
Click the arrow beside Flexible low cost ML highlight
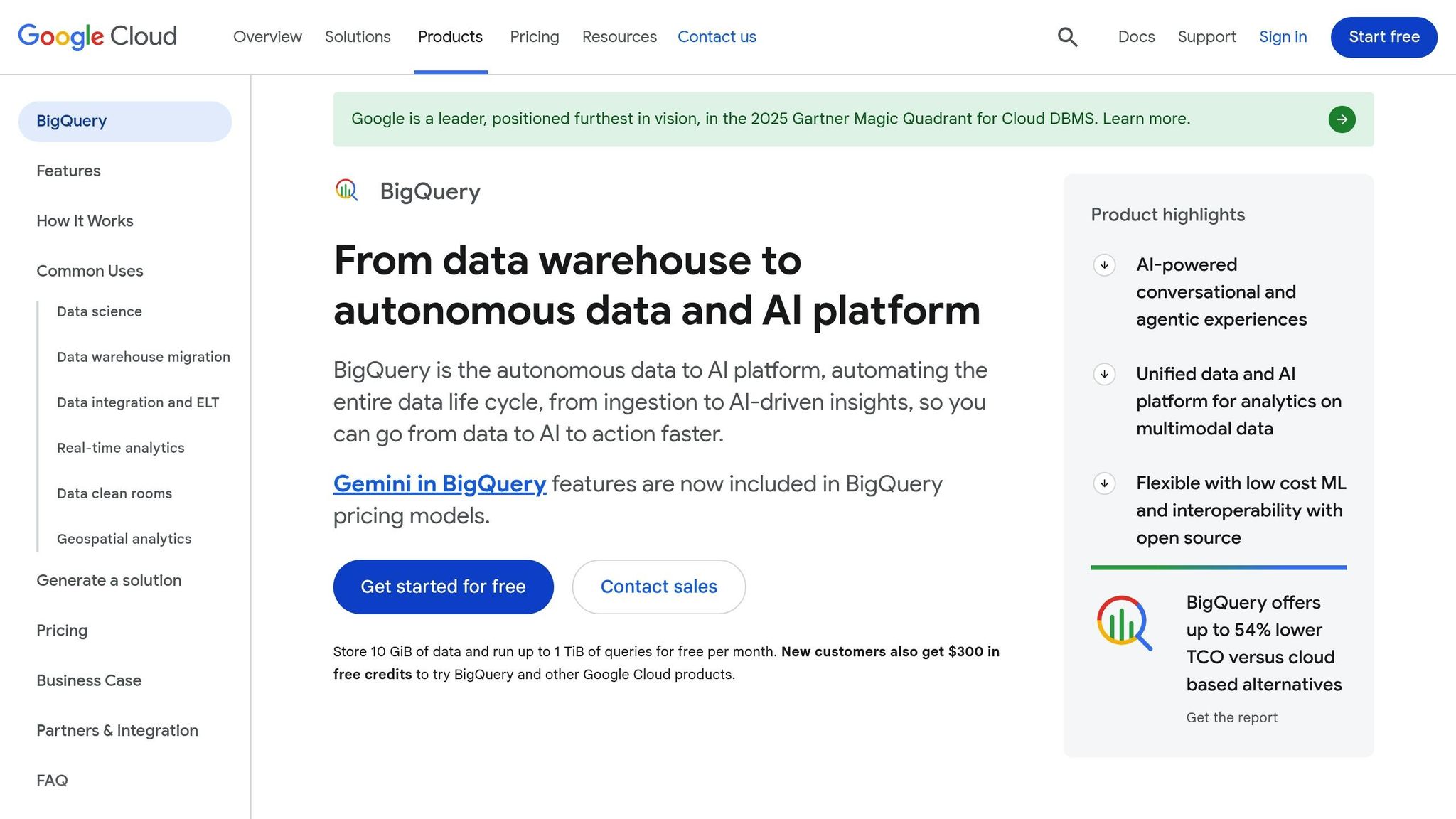(1104, 483)
